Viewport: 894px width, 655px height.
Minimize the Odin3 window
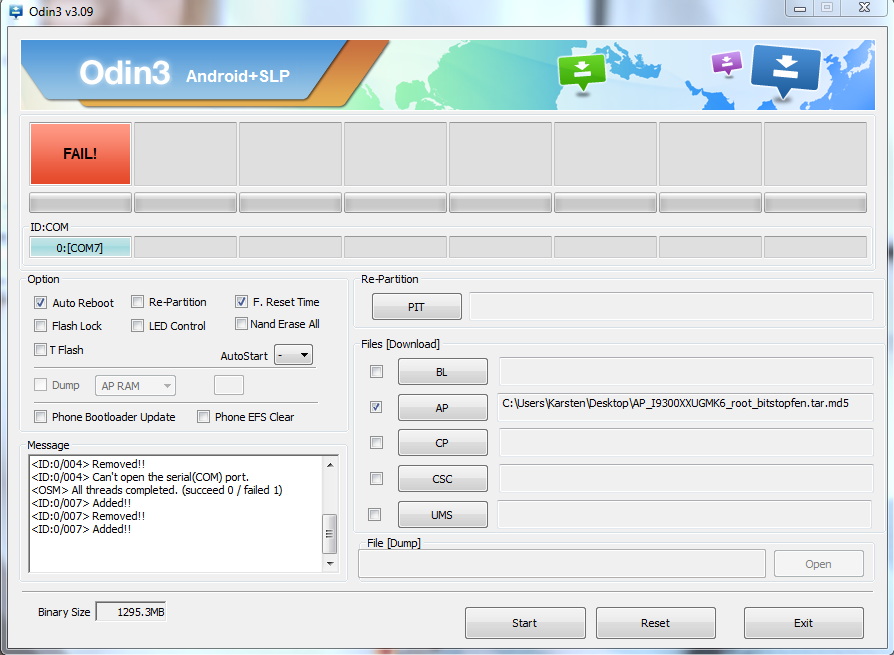(x=800, y=8)
